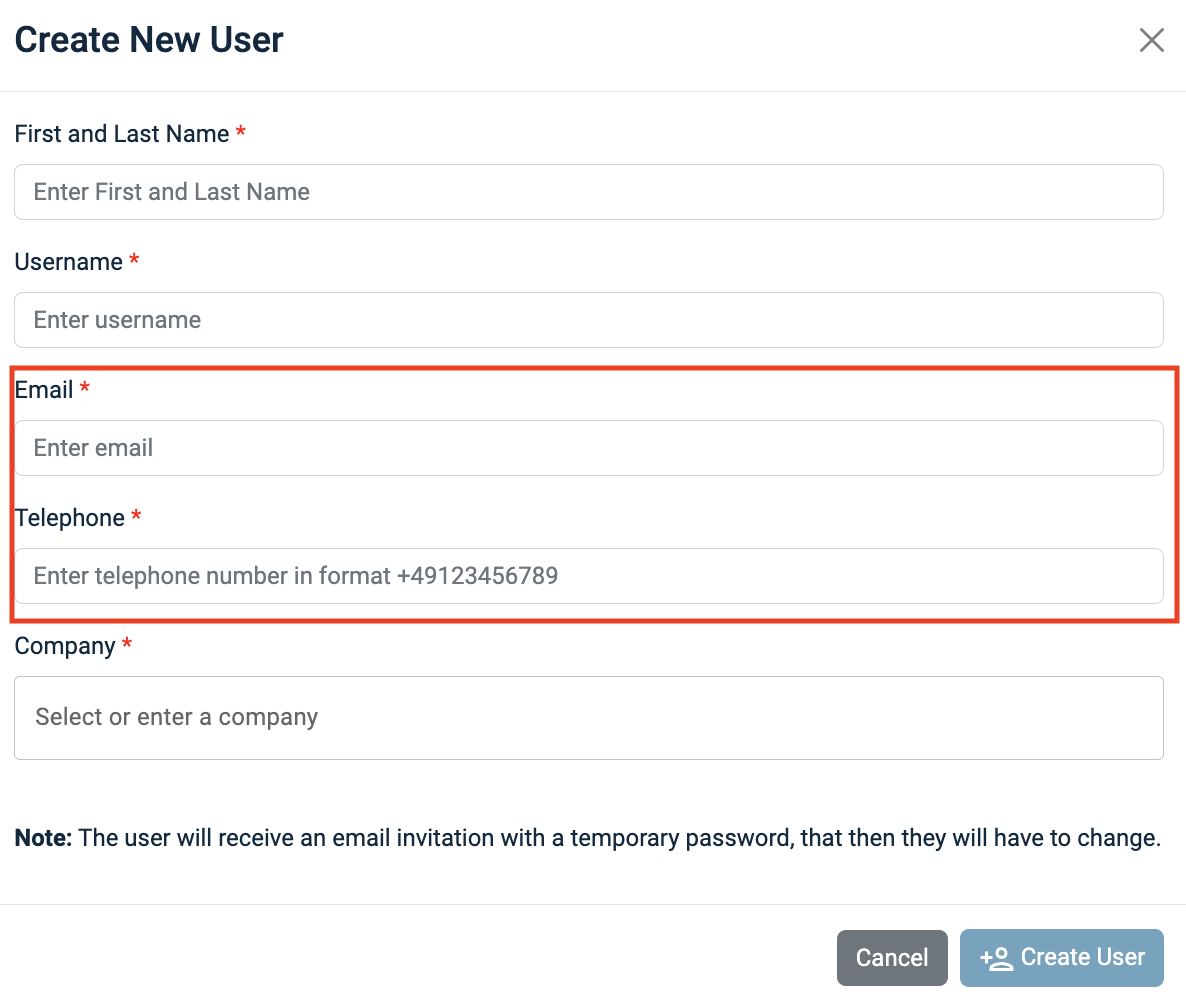Click the Company field label
This screenshot has height=1004, width=1186.
(64, 646)
